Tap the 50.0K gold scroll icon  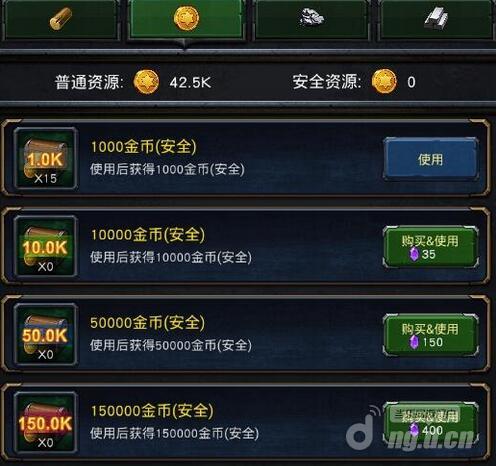46,335
